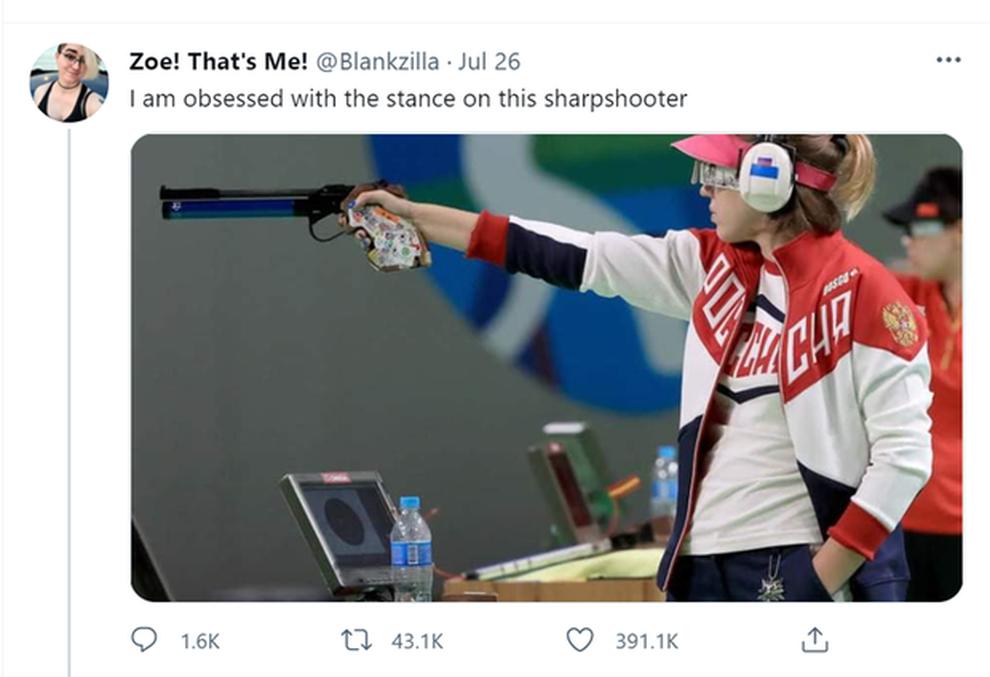Open Zoe's profile avatar picture
Viewport: 990px width, 677px height.
[x=69, y=82]
